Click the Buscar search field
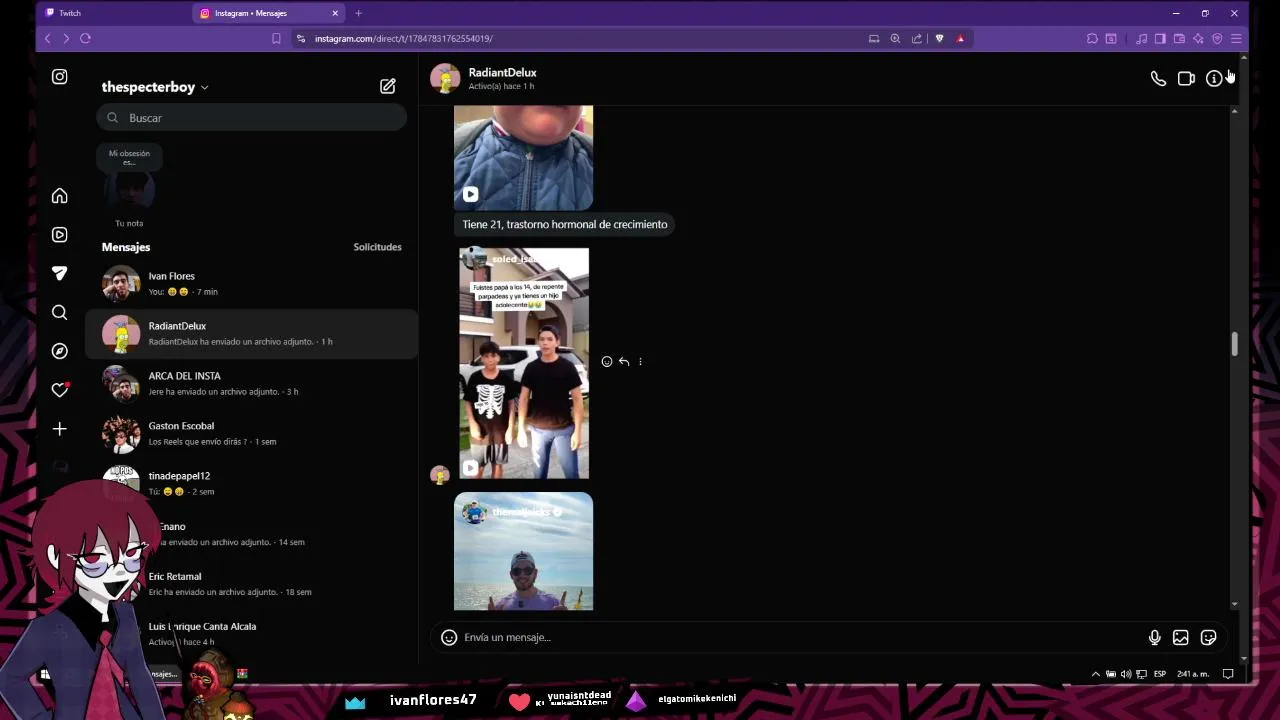 pyautogui.click(x=252, y=118)
